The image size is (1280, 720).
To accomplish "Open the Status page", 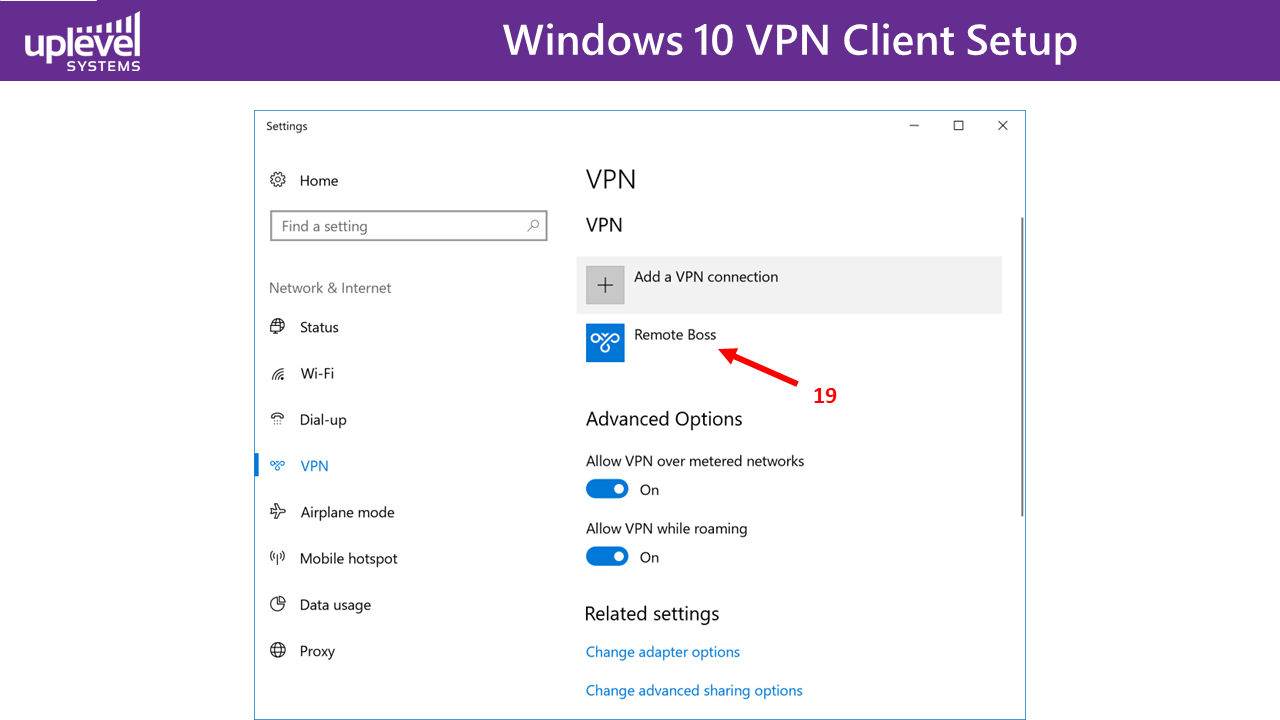I will pos(319,327).
